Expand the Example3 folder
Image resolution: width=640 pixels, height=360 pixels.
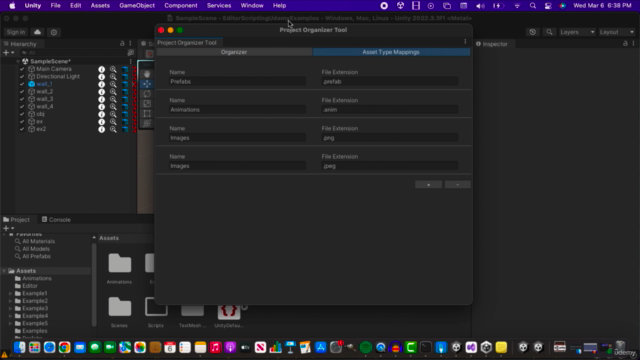(10, 309)
